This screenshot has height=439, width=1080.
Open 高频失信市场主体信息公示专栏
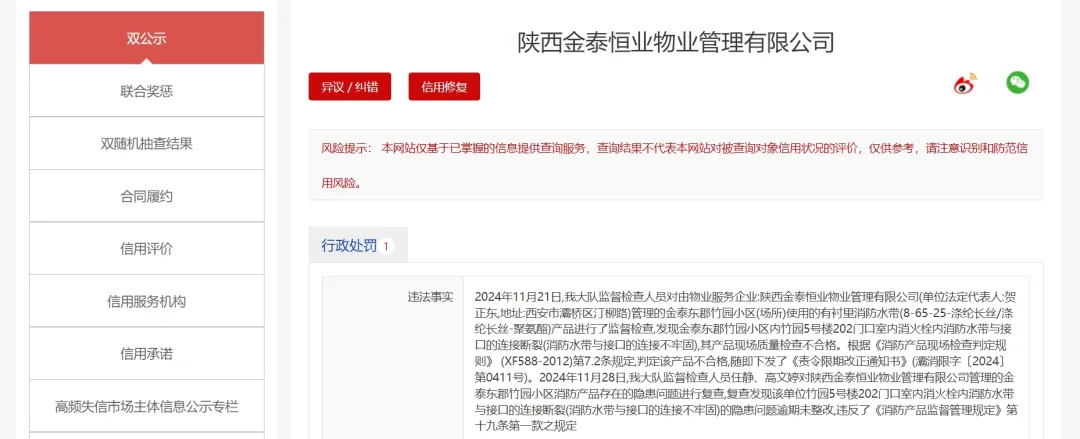coord(147,407)
